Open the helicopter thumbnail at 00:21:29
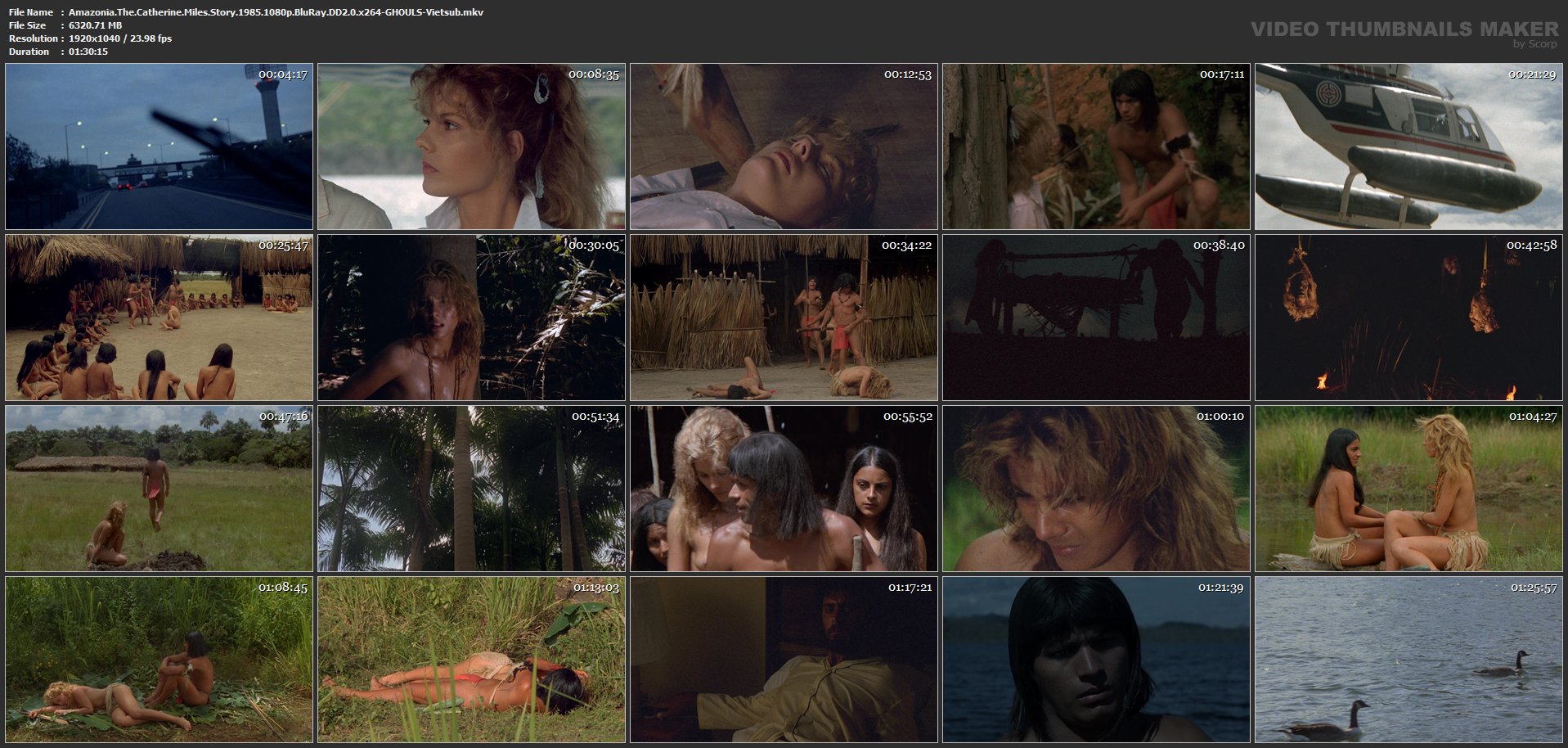This screenshot has width=1568, height=748. click(1409, 146)
